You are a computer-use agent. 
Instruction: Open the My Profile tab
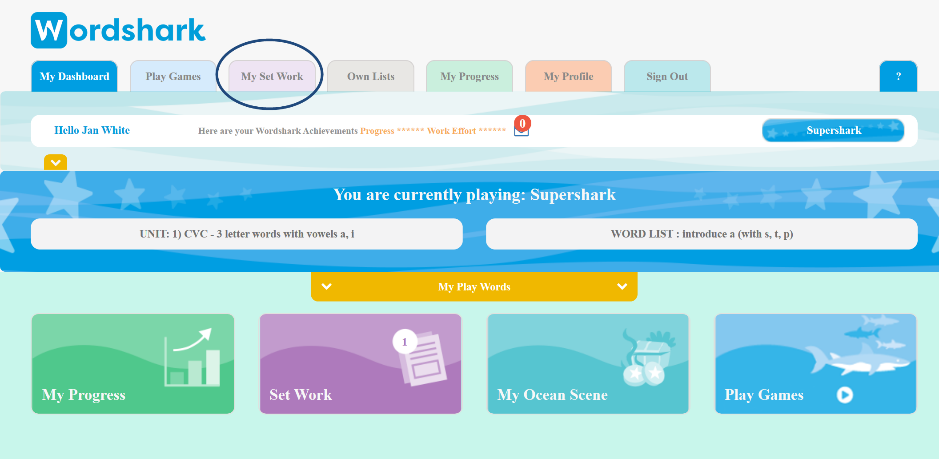(568, 76)
